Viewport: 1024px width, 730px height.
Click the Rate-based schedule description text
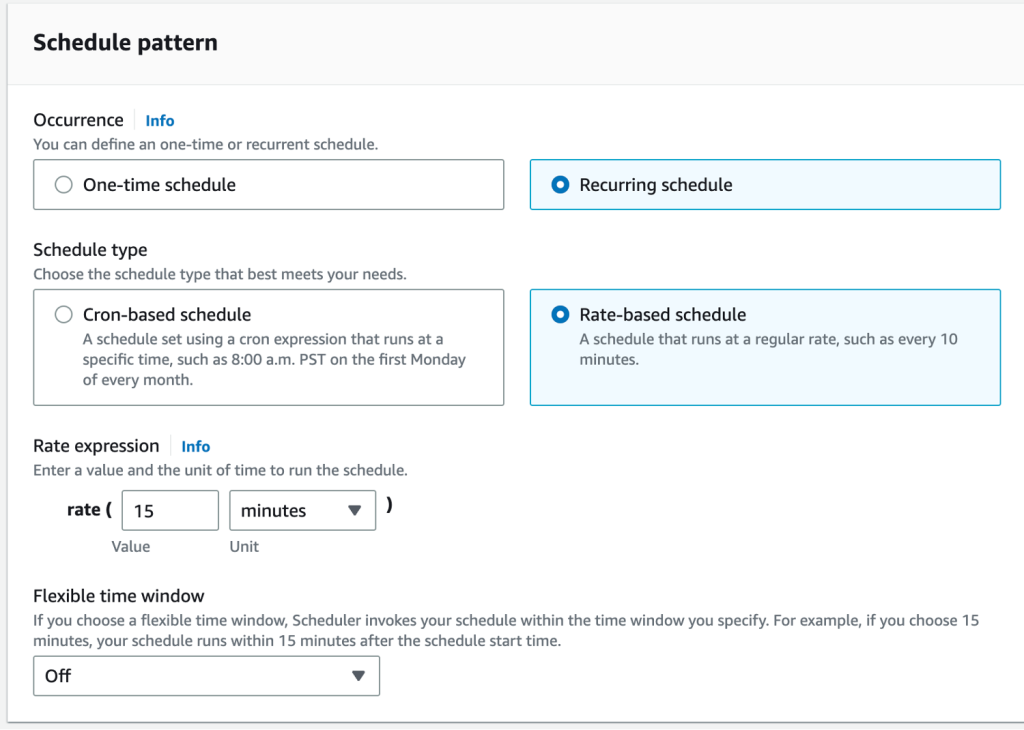coord(768,349)
